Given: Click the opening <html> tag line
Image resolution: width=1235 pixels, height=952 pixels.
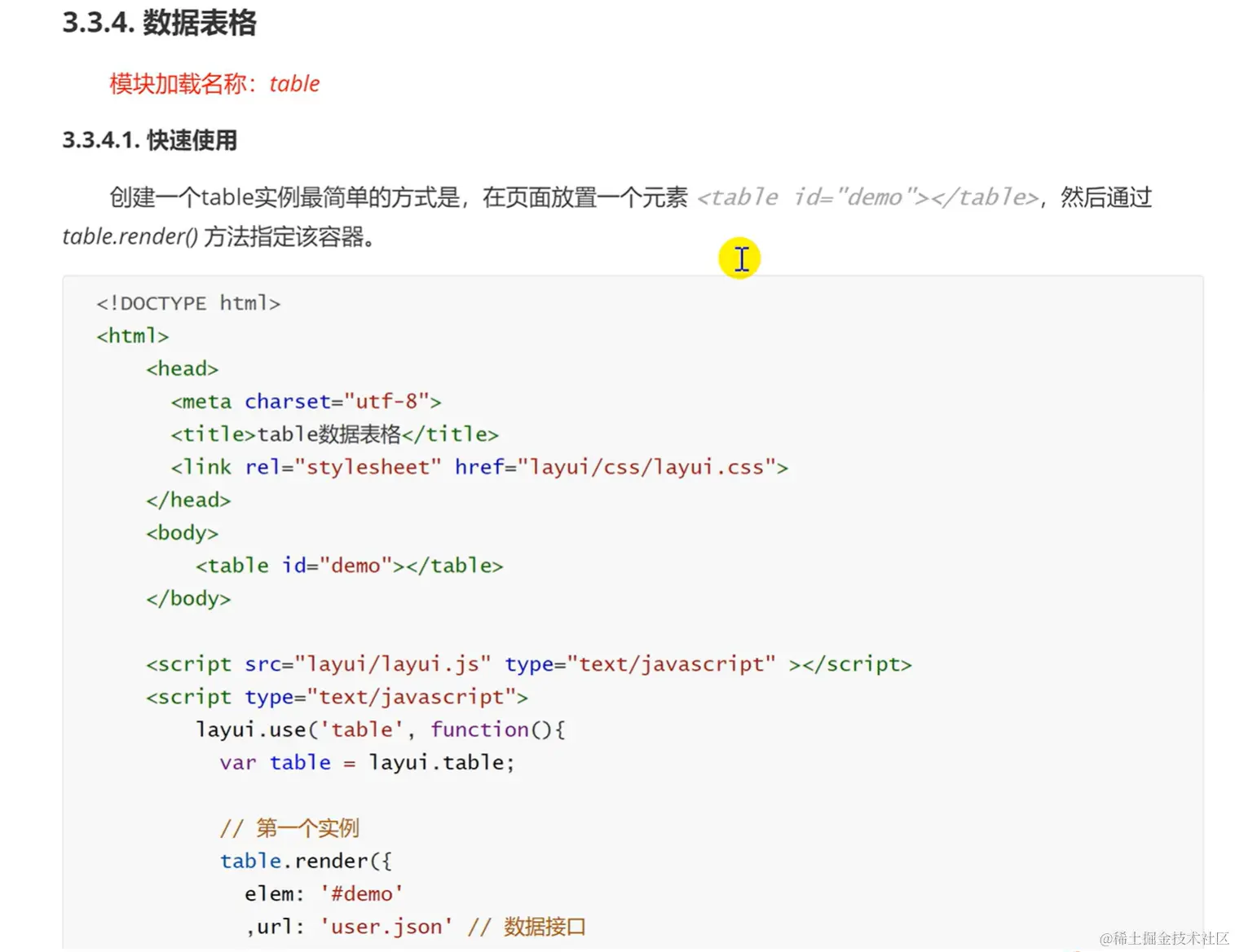Looking at the screenshot, I should click(132, 336).
